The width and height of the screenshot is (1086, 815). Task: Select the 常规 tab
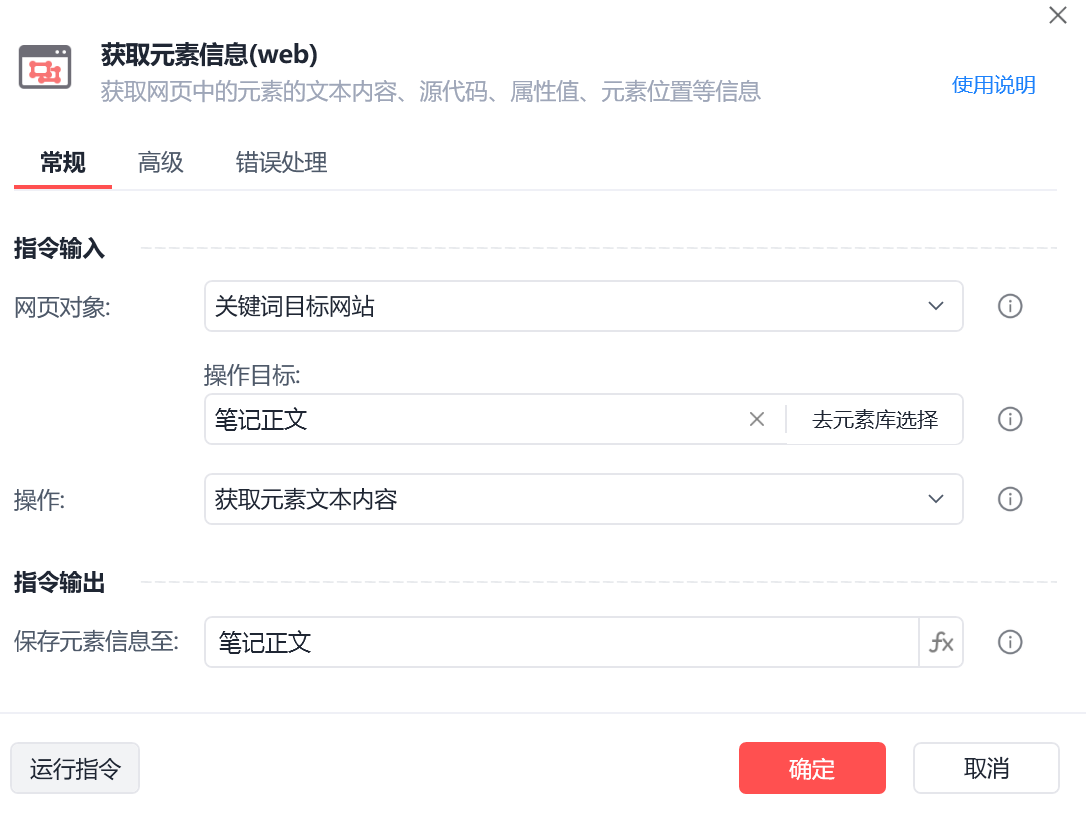point(63,163)
